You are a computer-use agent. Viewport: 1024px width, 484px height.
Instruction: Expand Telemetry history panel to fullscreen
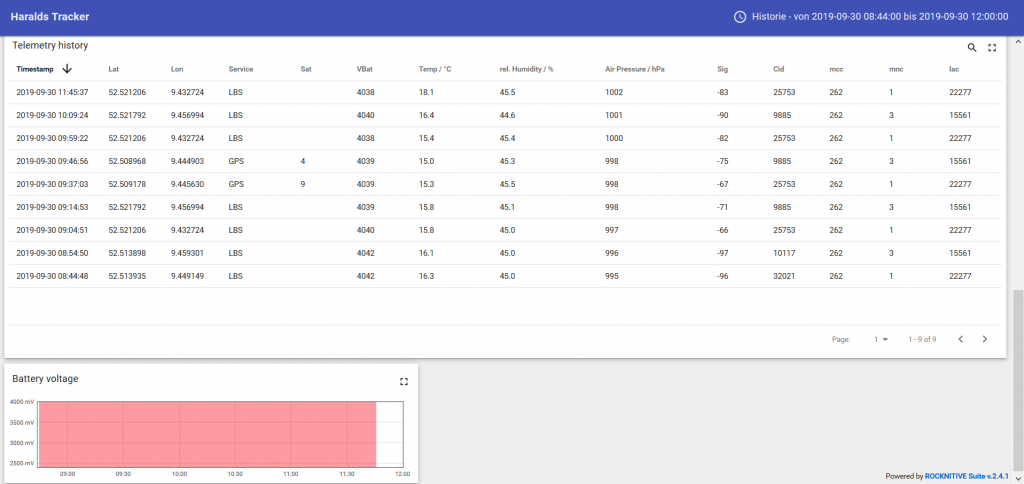pos(992,47)
